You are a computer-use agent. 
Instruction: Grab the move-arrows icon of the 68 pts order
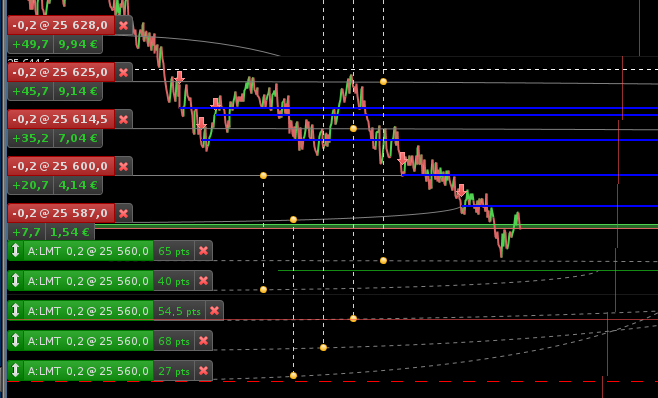coord(16,340)
